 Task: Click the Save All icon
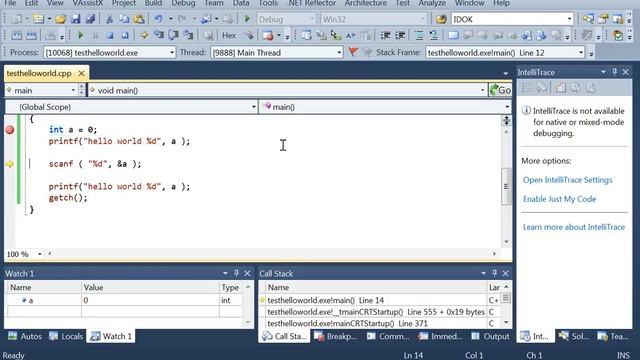90,19
